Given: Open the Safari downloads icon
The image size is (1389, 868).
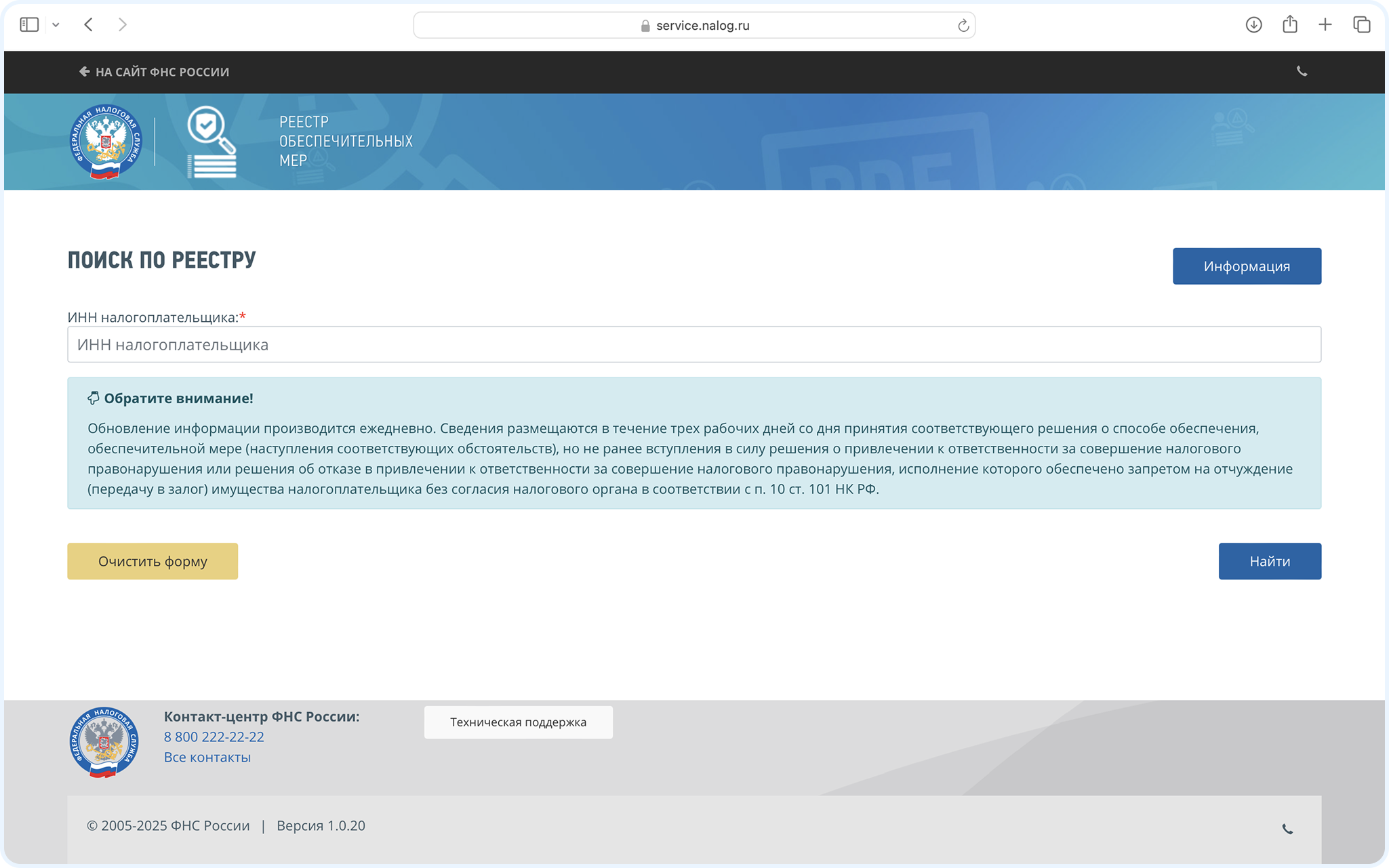Looking at the screenshot, I should [1253, 25].
